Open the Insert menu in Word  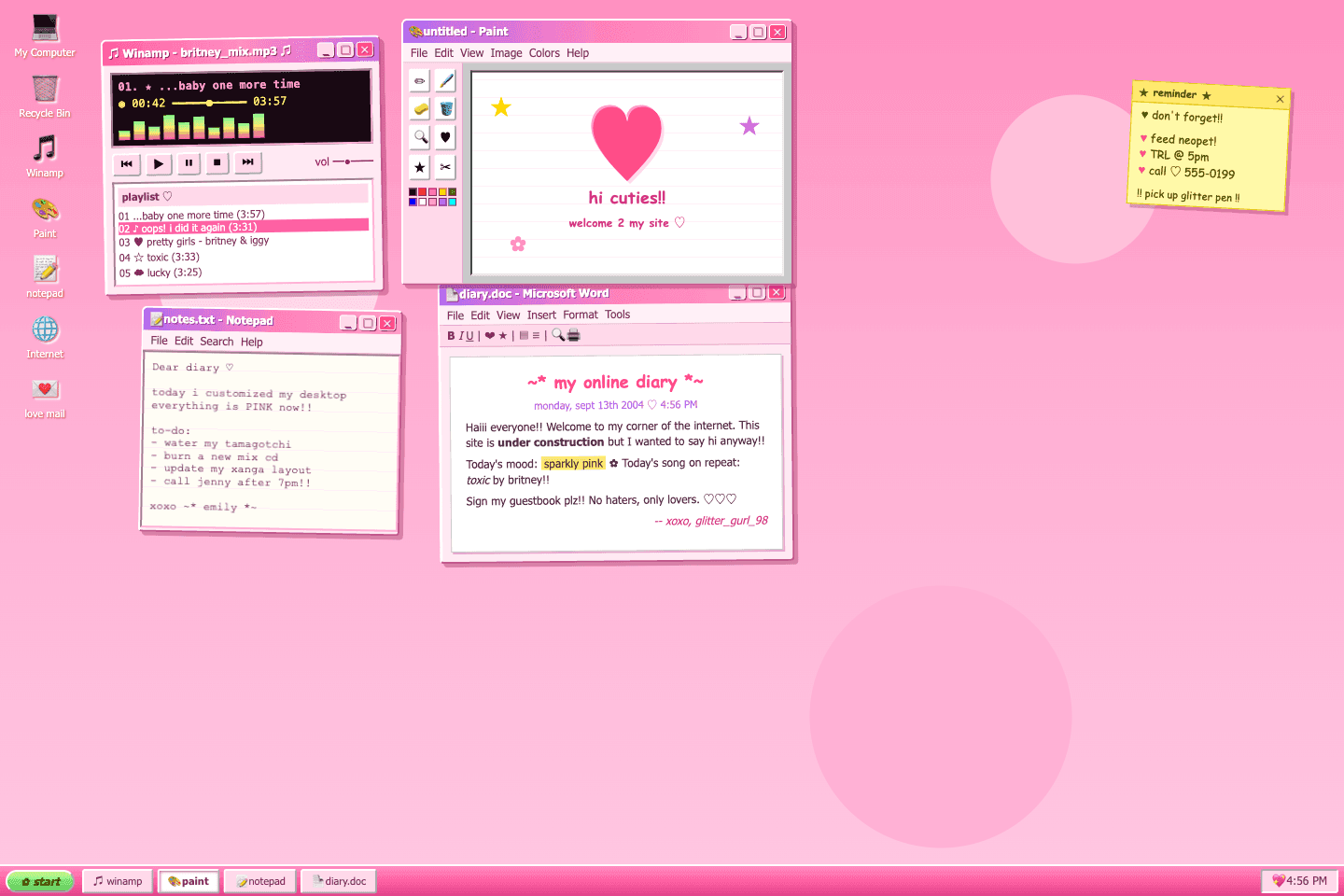(x=541, y=315)
